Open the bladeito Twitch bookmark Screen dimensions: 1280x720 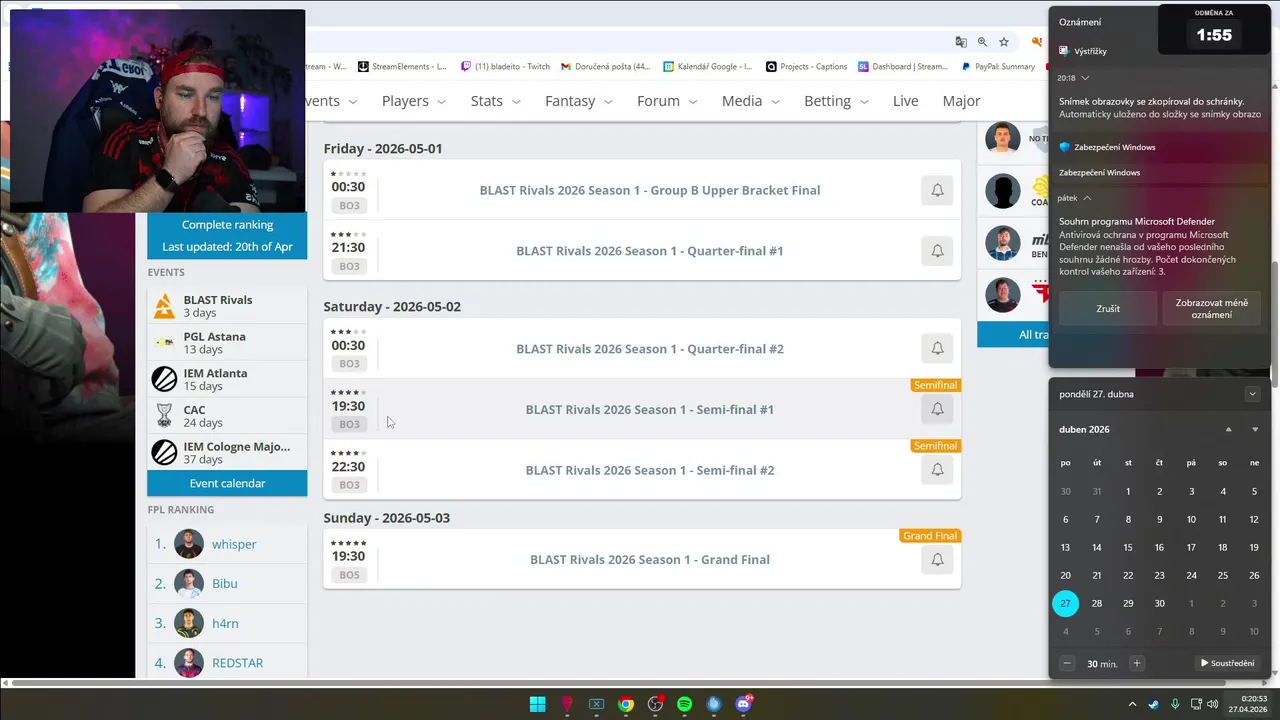point(505,67)
